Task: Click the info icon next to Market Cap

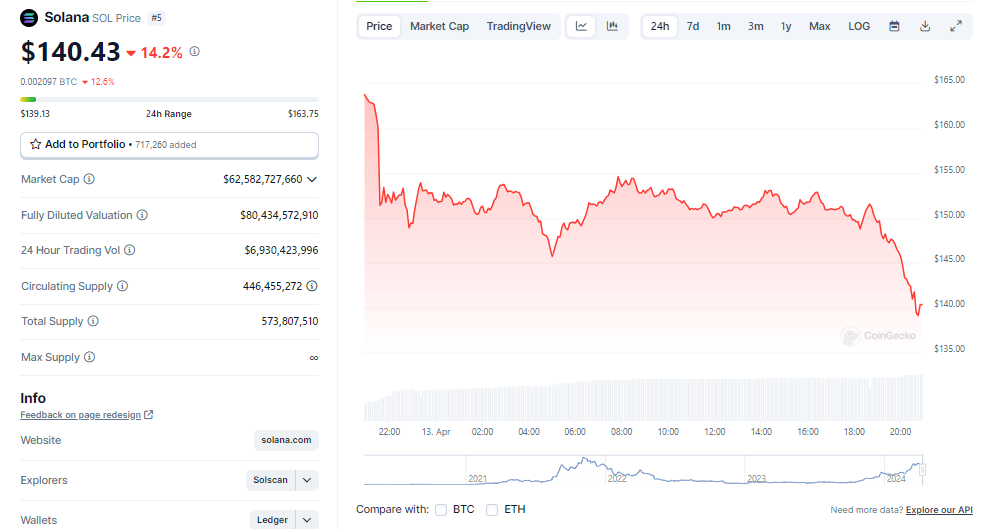Action: (89, 179)
